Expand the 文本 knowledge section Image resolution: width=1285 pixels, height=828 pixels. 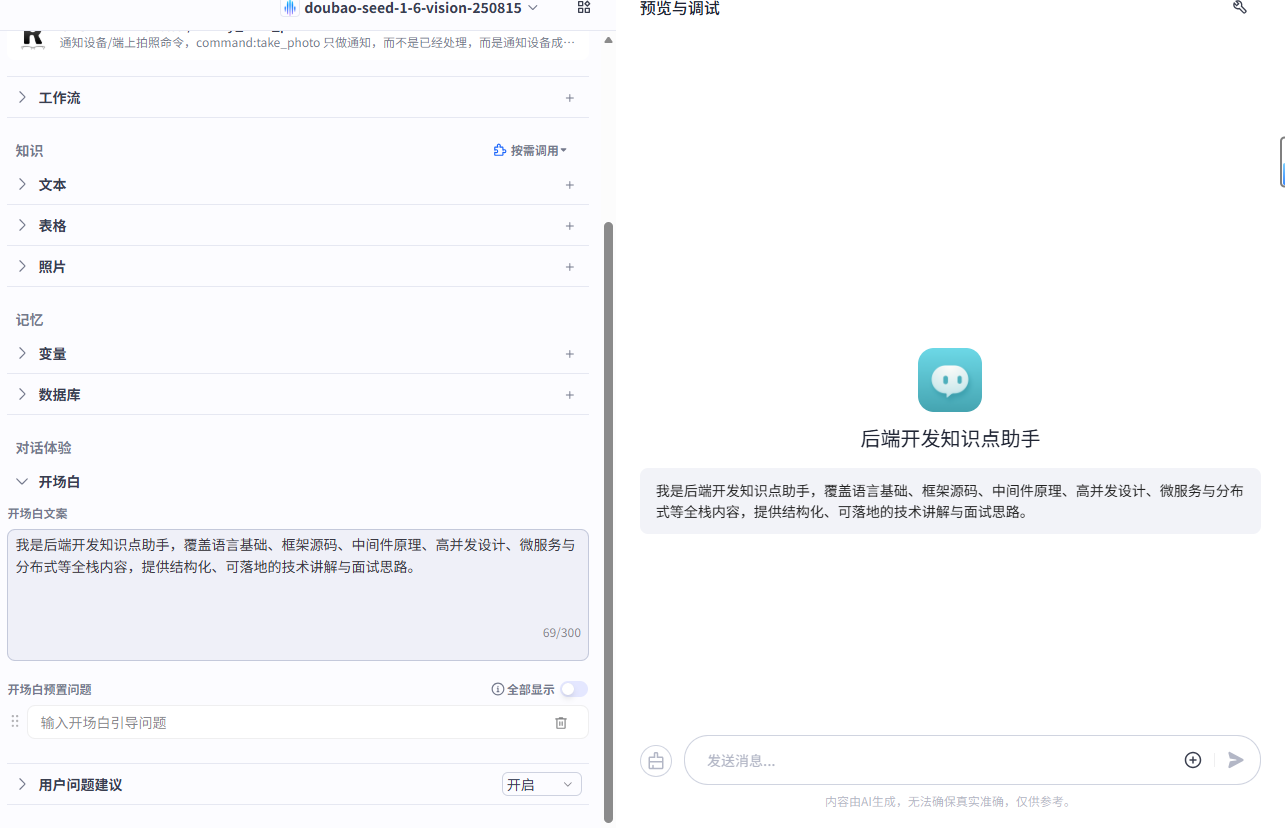pyautogui.click(x=22, y=185)
